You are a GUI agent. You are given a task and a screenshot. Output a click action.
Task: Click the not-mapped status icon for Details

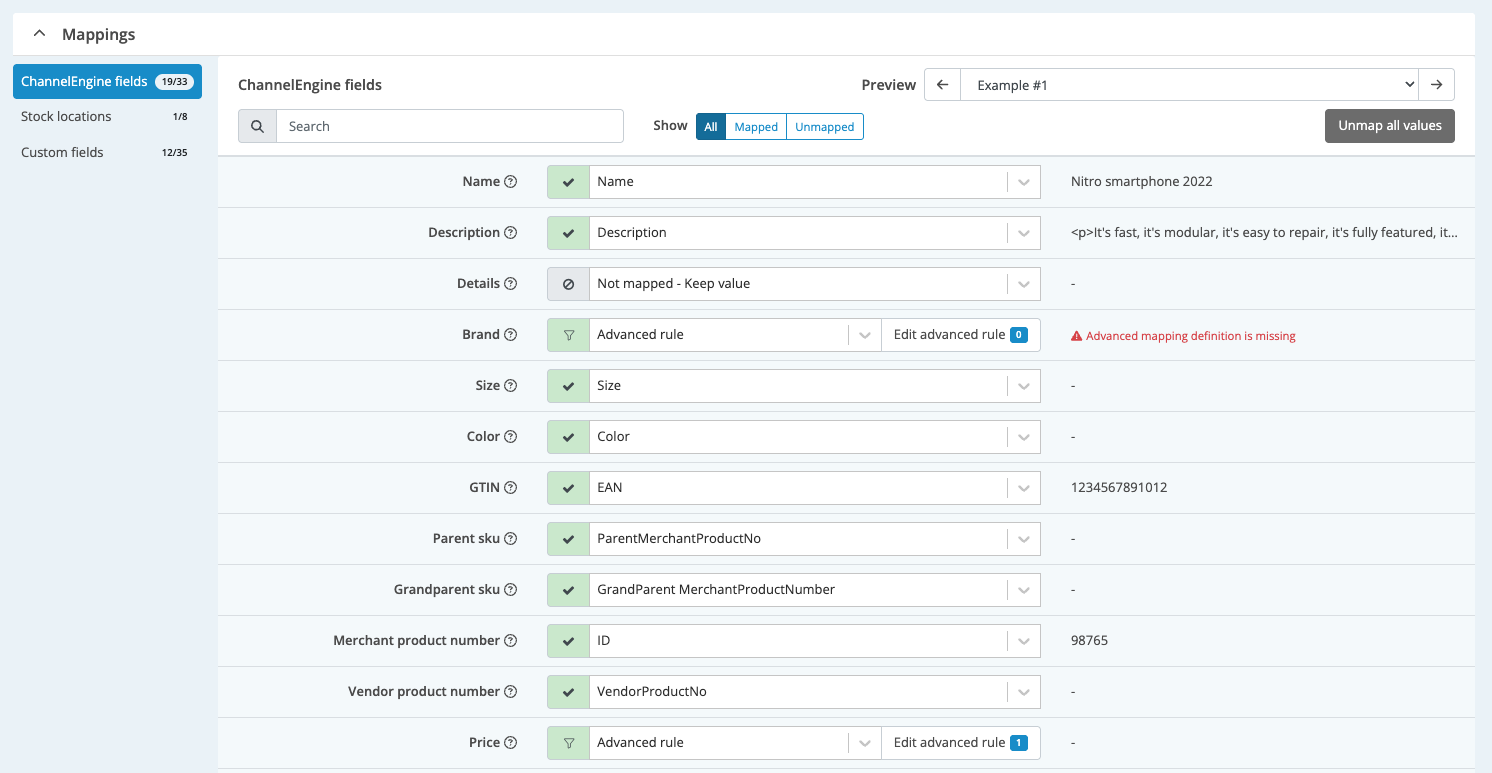click(x=569, y=284)
